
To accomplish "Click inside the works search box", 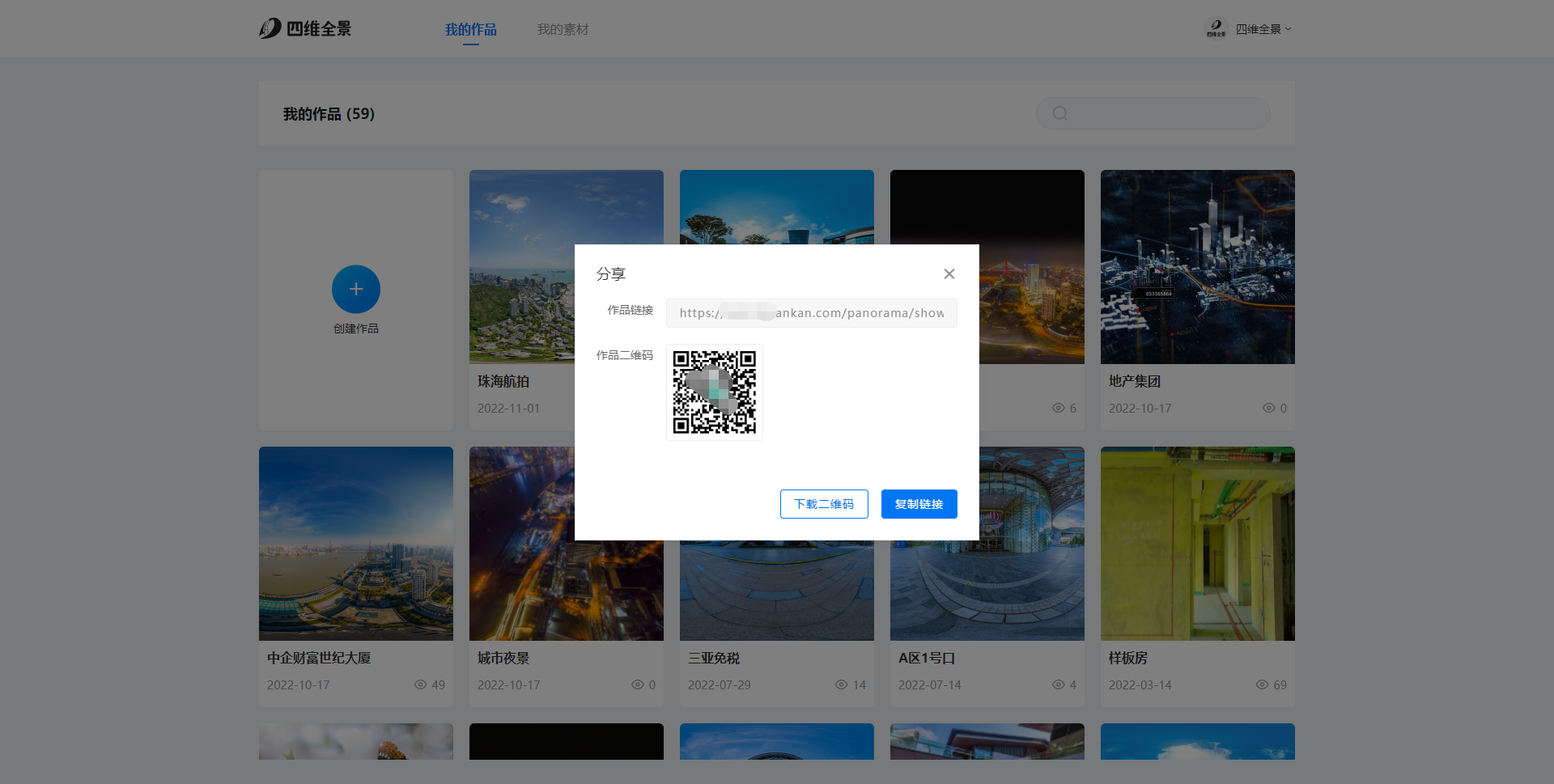I will 1165,114.
